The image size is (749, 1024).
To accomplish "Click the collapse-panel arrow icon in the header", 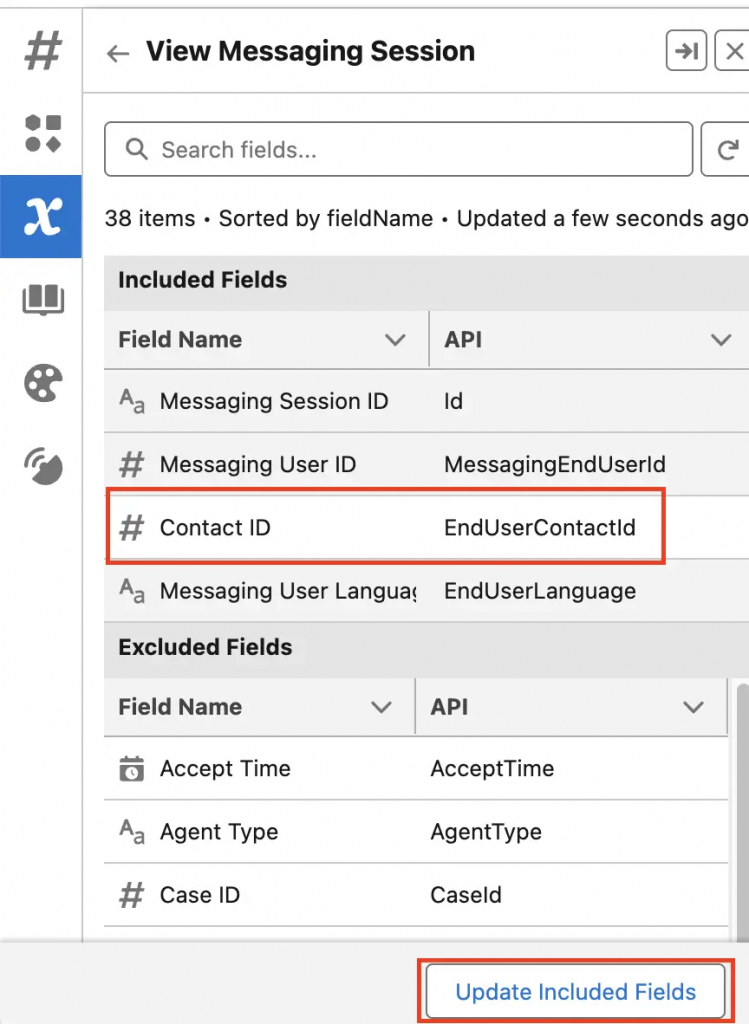I will point(686,51).
